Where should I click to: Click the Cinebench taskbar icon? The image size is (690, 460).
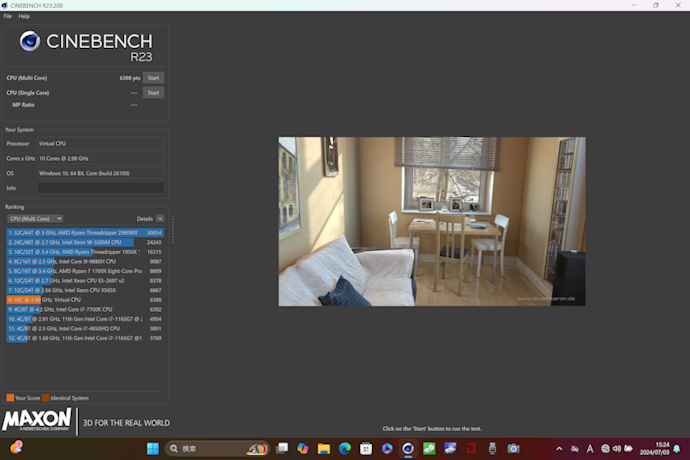coord(408,449)
